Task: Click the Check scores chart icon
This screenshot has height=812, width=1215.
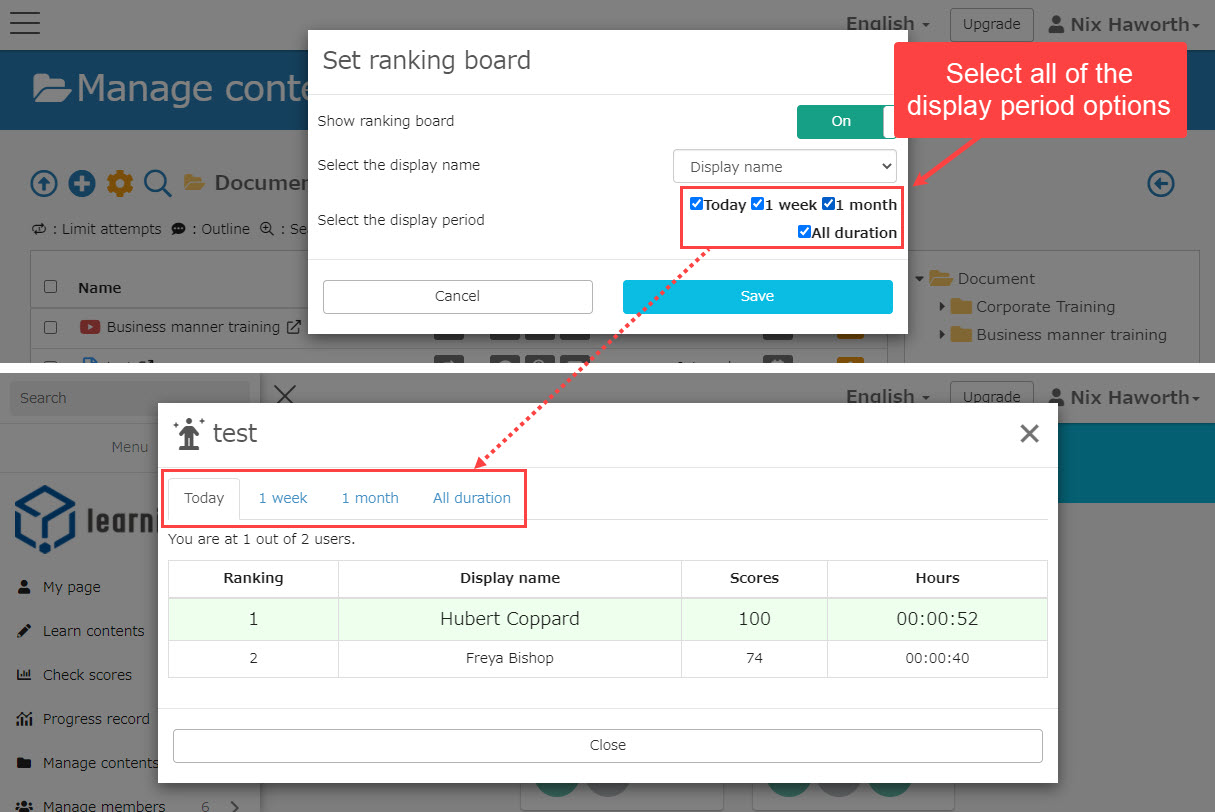Action: (x=24, y=675)
